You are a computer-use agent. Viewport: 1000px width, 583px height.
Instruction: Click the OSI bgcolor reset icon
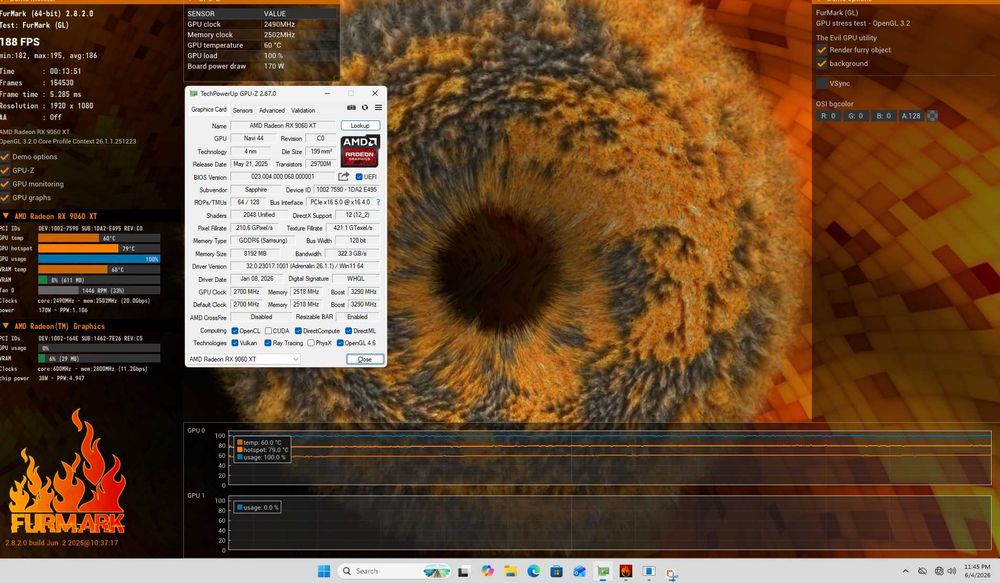[x=932, y=116]
